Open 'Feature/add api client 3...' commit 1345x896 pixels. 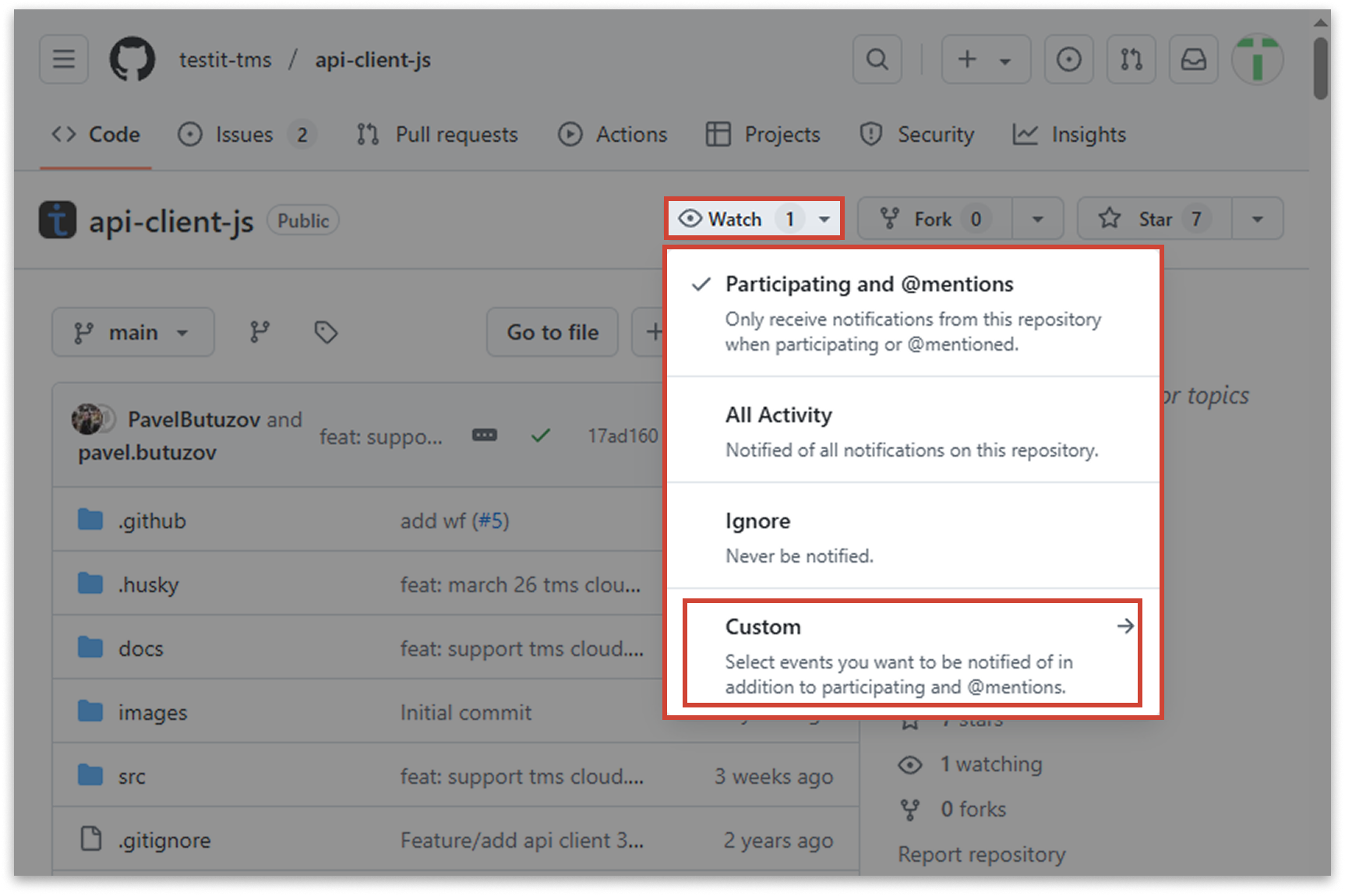pyautogui.click(x=522, y=840)
